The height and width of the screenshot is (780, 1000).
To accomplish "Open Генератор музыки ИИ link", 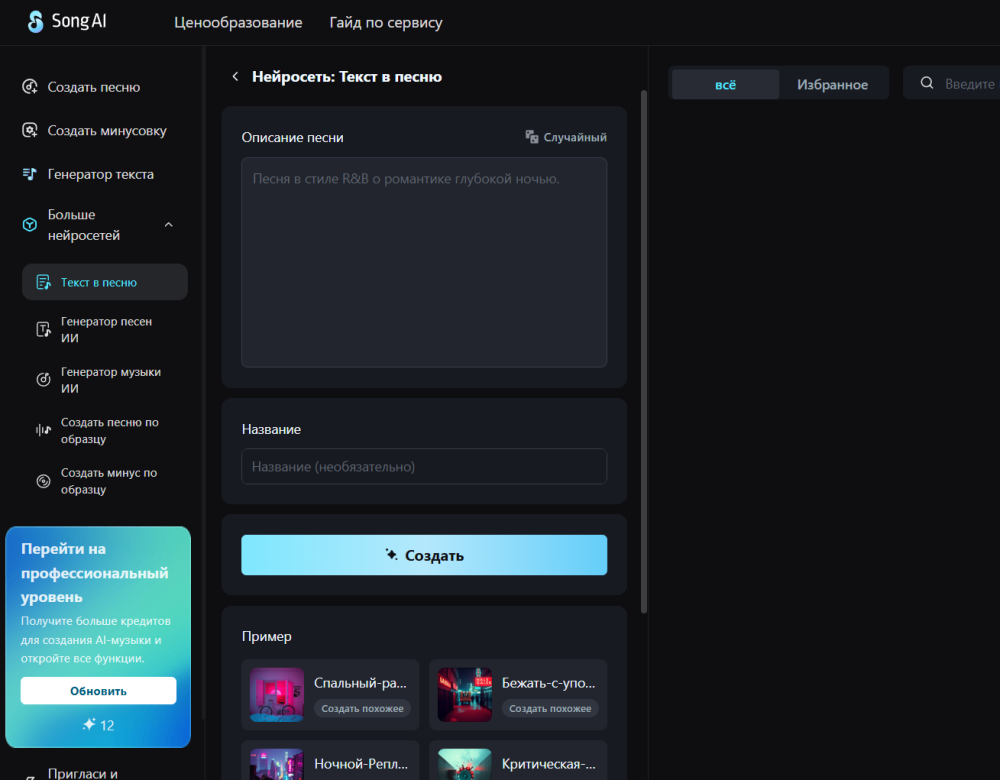I will tap(111, 379).
